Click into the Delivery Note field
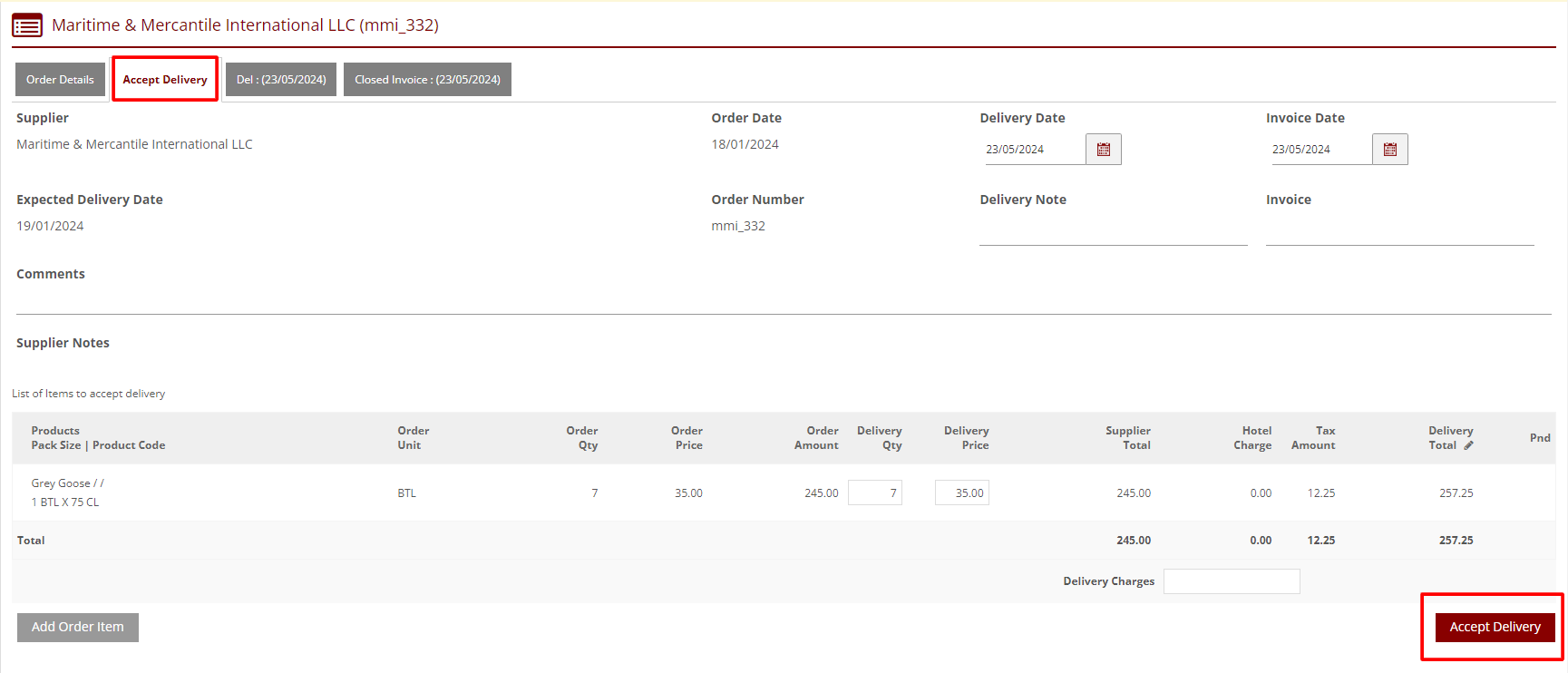 1113,233
